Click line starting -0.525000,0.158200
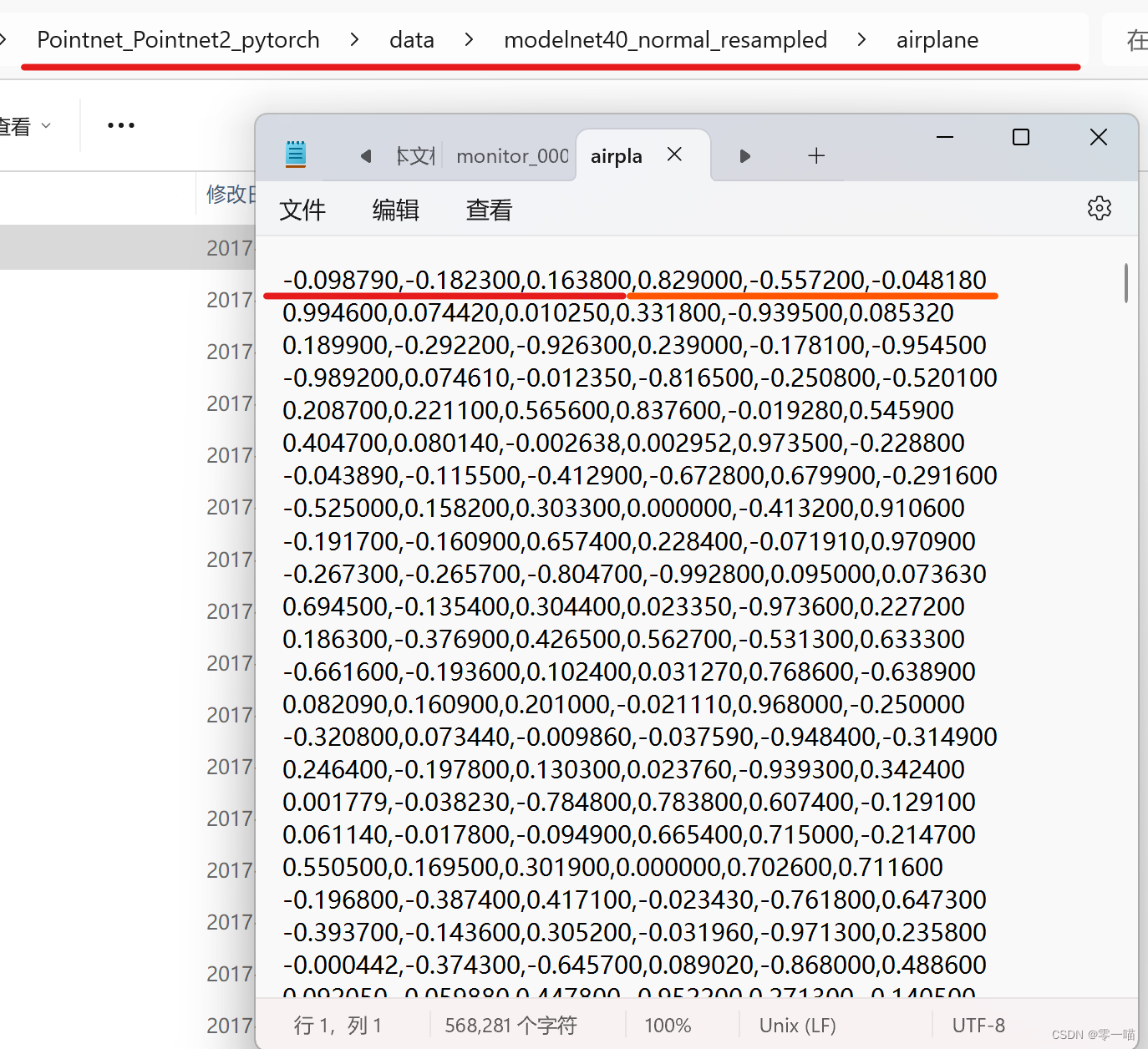The height and width of the screenshot is (1049, 1148). [x=624, y=508]
